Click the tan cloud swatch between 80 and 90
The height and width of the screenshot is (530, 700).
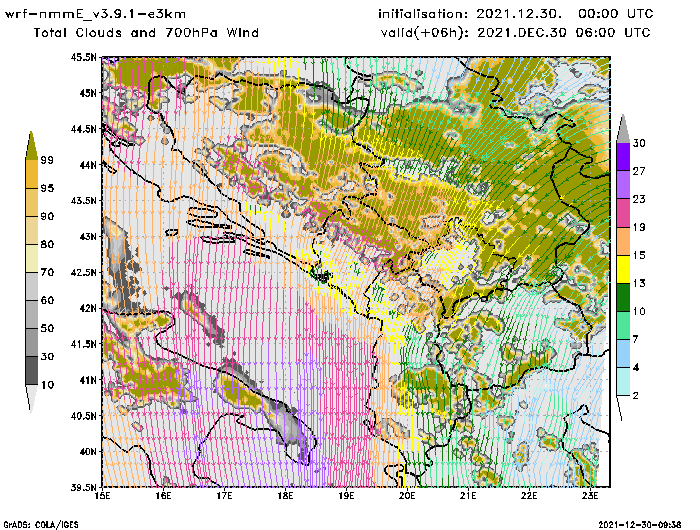(x=32, y=230)
